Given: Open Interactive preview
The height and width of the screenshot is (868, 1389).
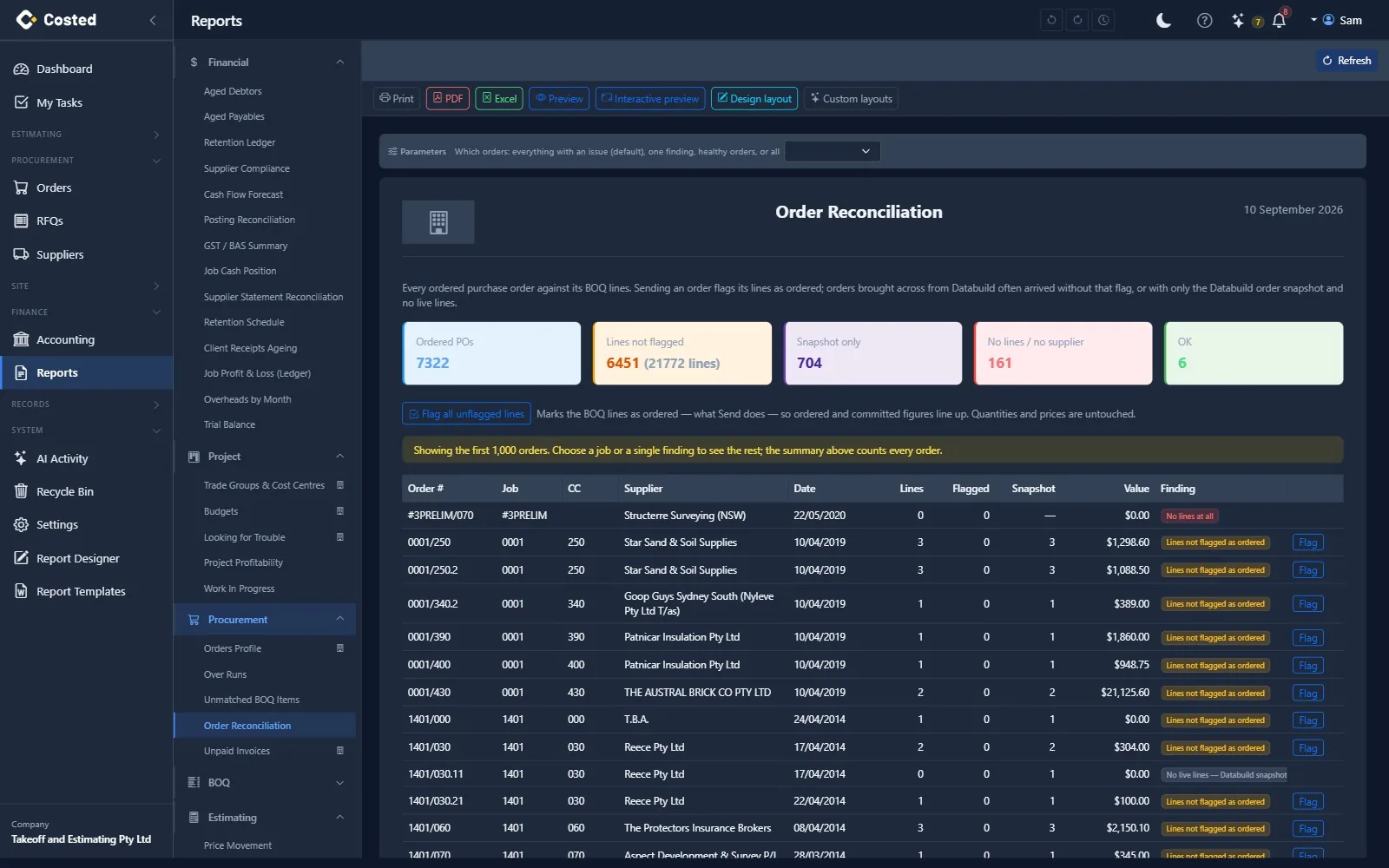Looking at the screenshot, I should tap(650, 99).
